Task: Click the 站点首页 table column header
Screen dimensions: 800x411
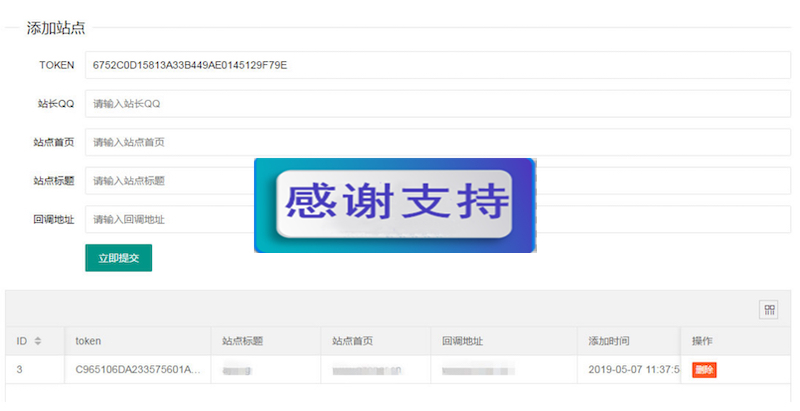Action: click(352, 341)
